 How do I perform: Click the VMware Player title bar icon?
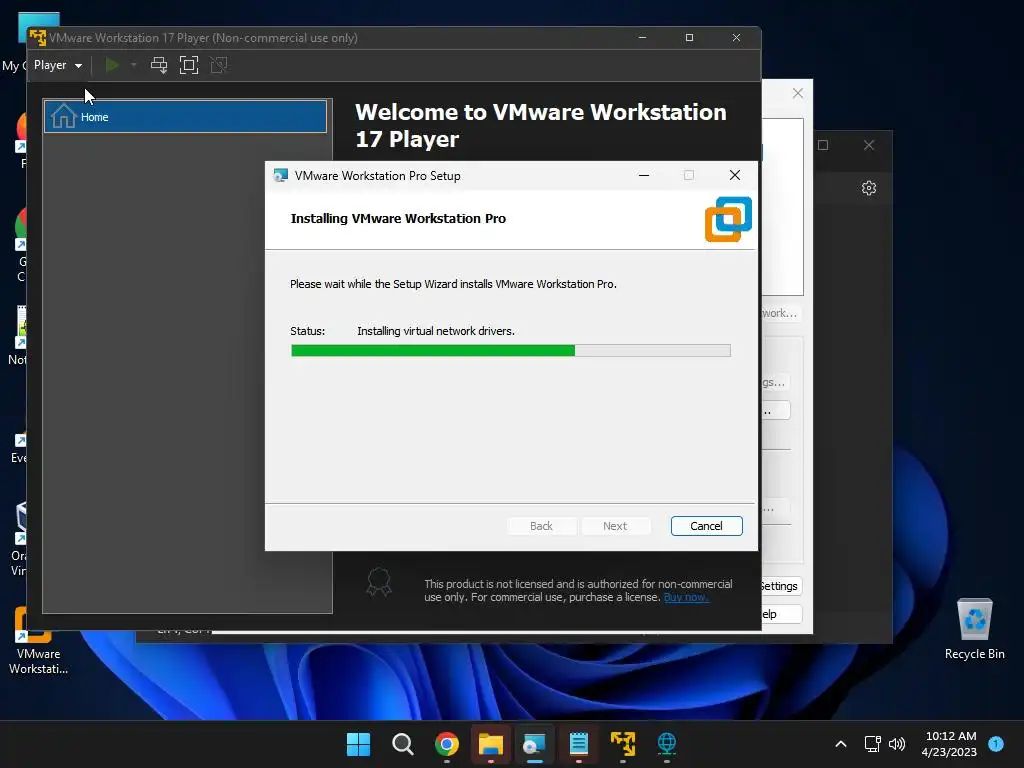tap(38, 38)
